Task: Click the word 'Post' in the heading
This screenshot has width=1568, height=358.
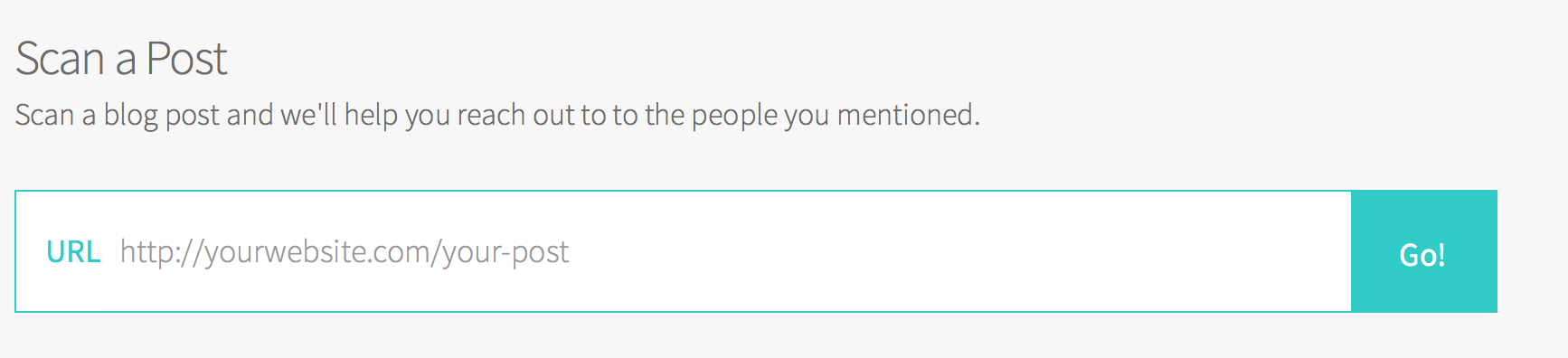Action: tap(187, 60)
